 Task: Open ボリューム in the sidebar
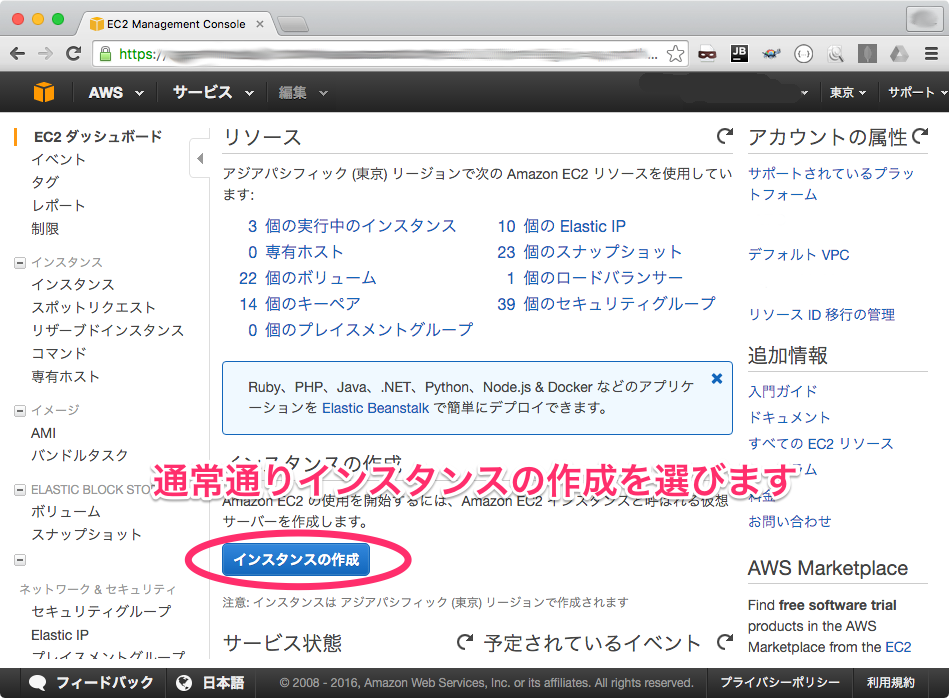[x=66, y=512]
